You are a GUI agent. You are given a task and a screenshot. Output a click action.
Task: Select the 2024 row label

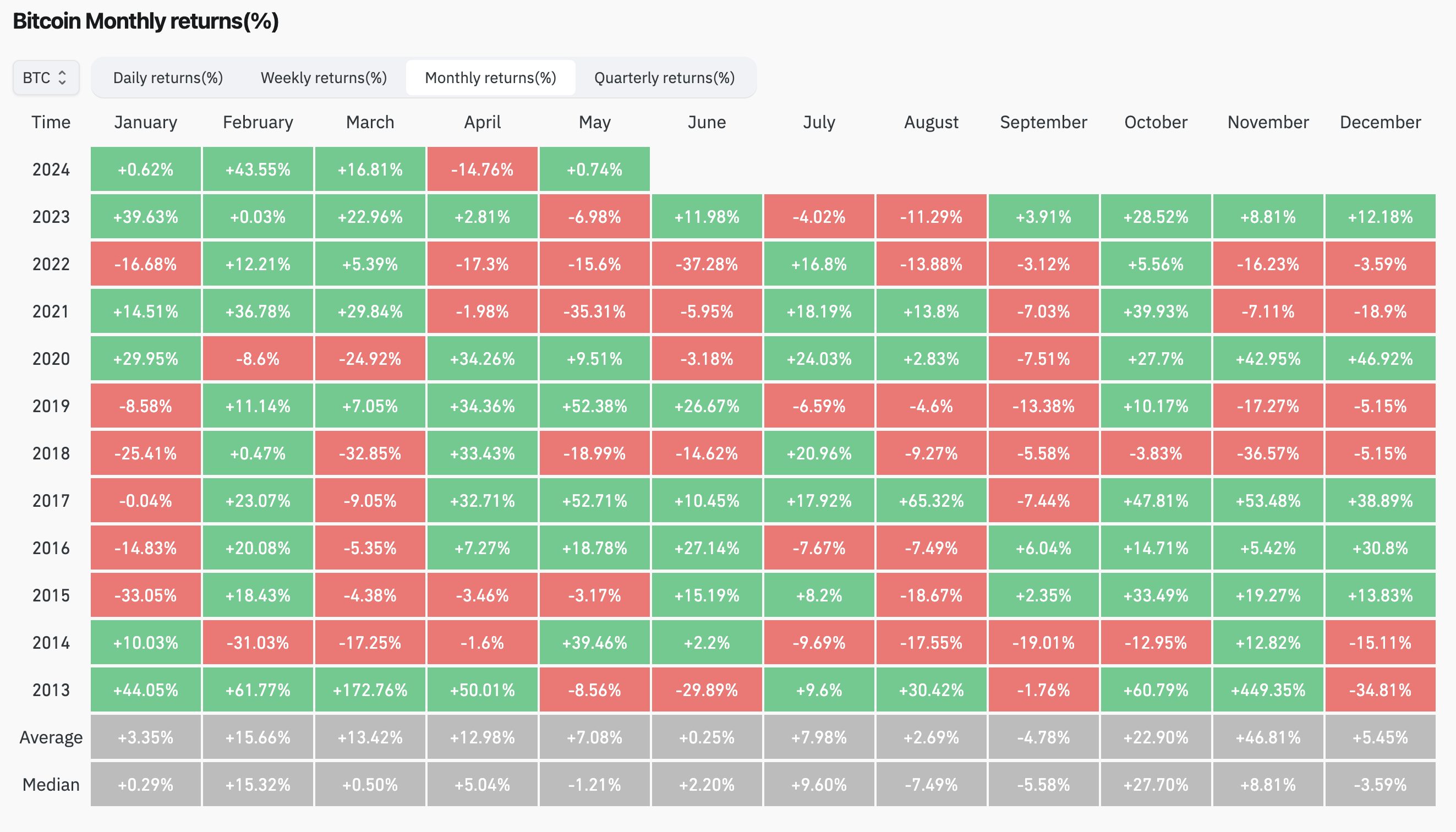[51, 169]
